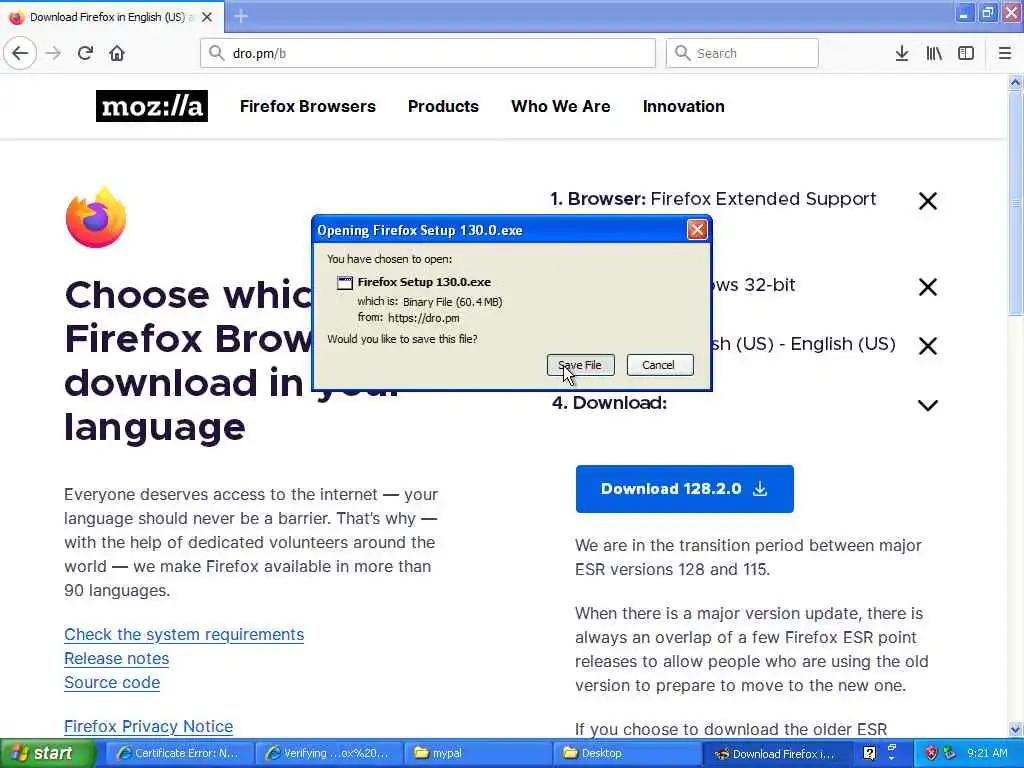Click the red shield security tray icon

click(931, 754)
